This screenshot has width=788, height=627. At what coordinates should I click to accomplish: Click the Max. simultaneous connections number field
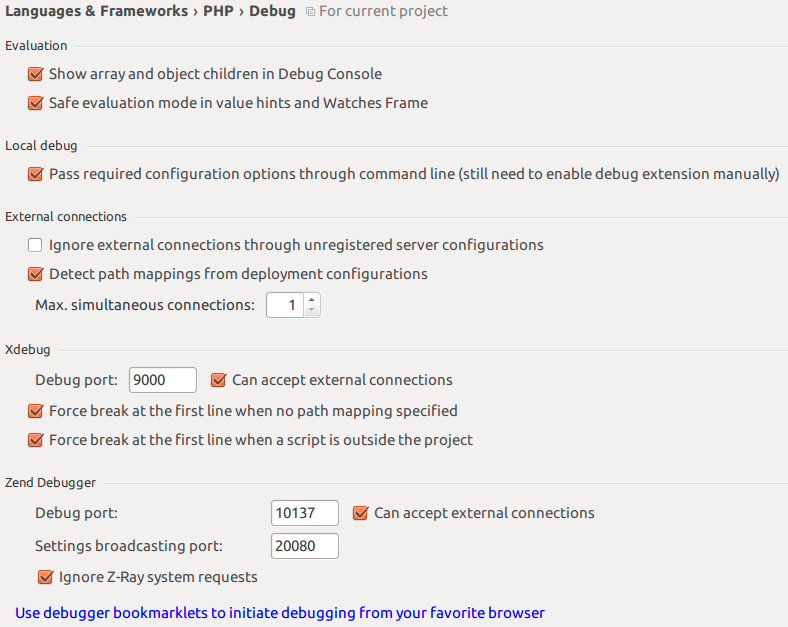point(285,305)
